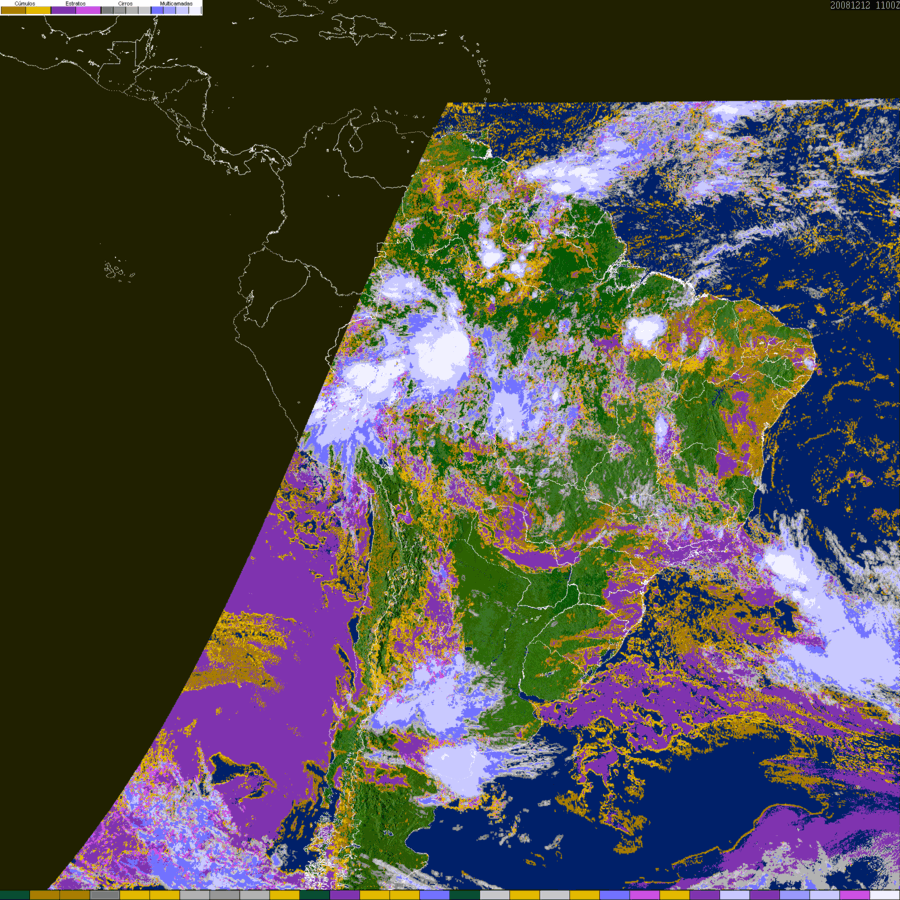Viewport: 900px width, 900px height.
Task: Click the dark brown Cúmulos legend swatch
Action: pyautogui.click(x=13, y=10)
